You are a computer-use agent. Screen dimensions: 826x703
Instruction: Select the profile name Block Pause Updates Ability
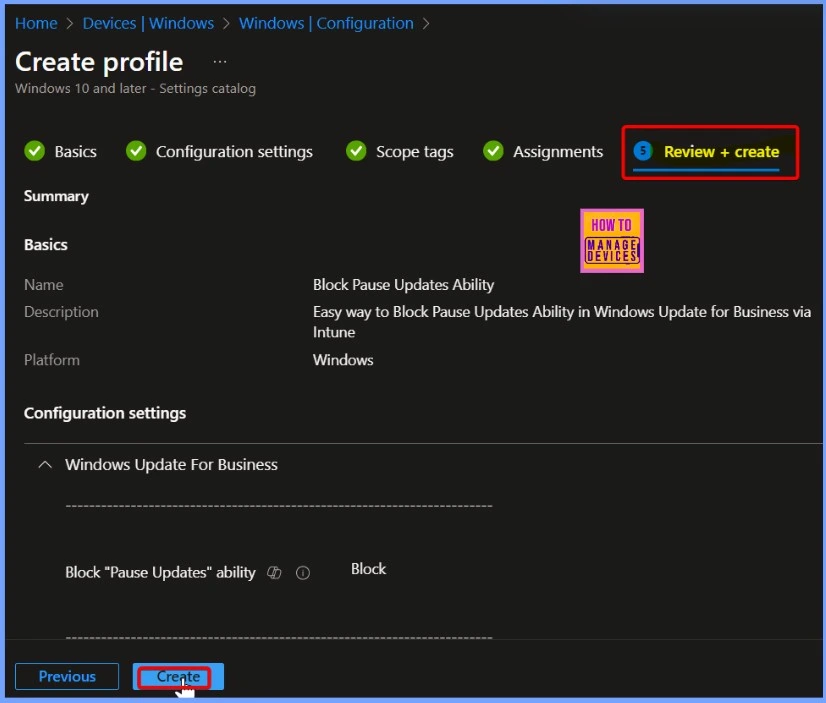[404, 285]
